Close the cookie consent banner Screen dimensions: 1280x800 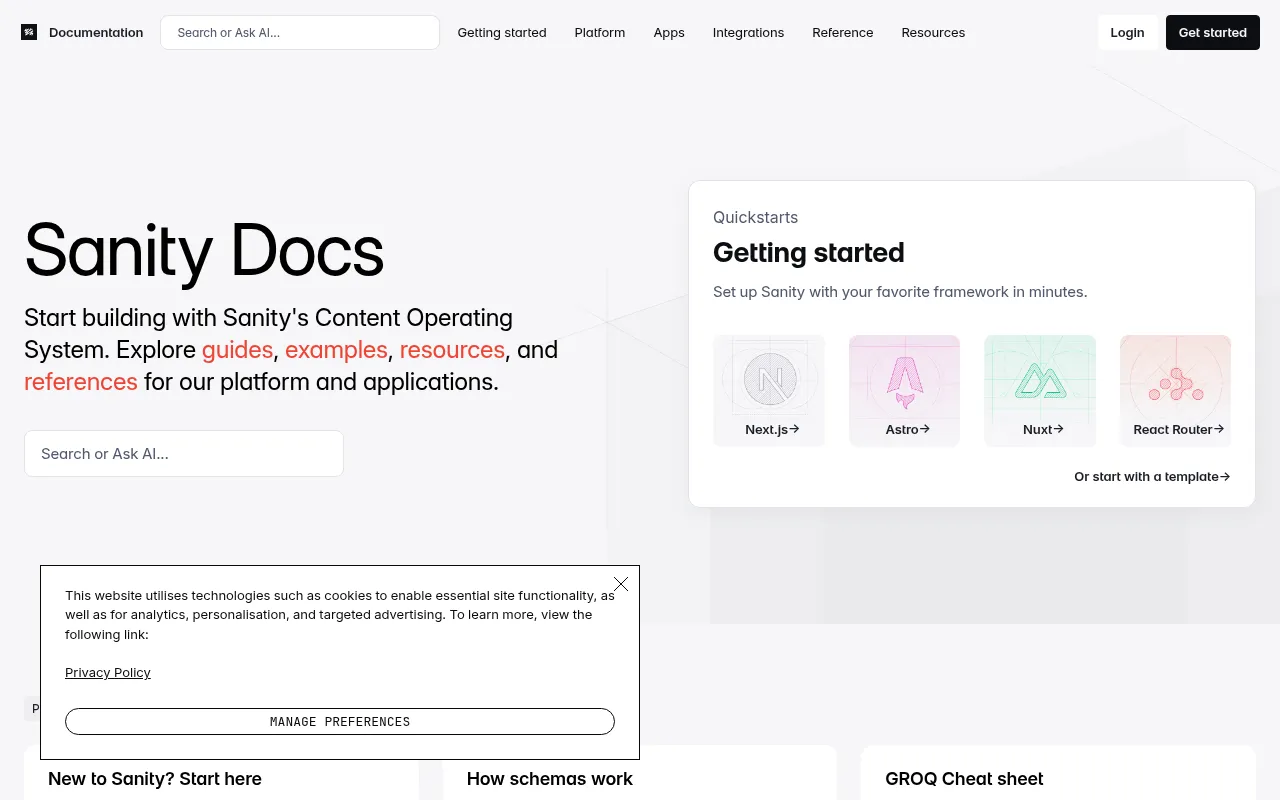coord(621,584)
